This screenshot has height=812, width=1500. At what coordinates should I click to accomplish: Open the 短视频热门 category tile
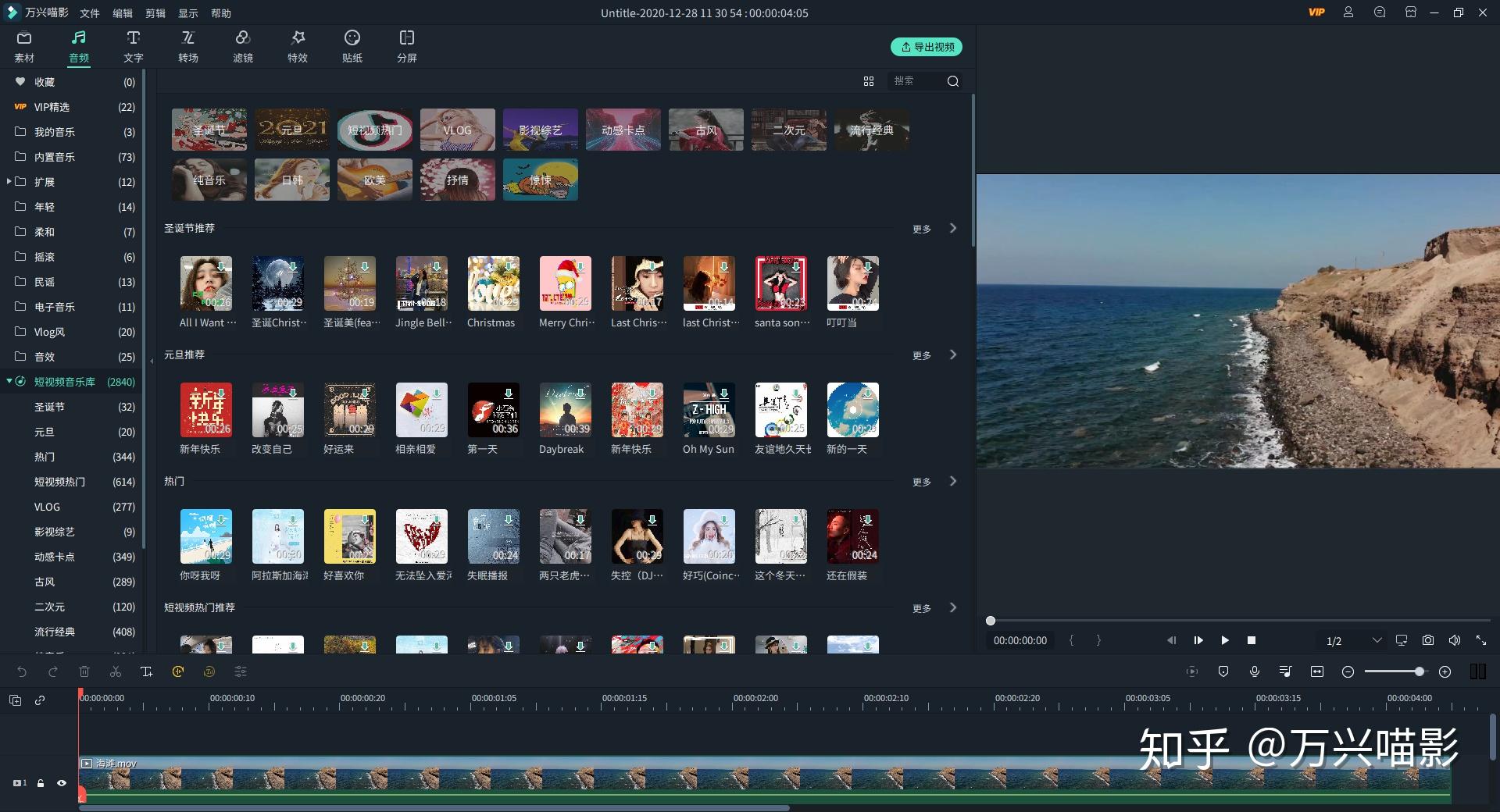(375, 130)
